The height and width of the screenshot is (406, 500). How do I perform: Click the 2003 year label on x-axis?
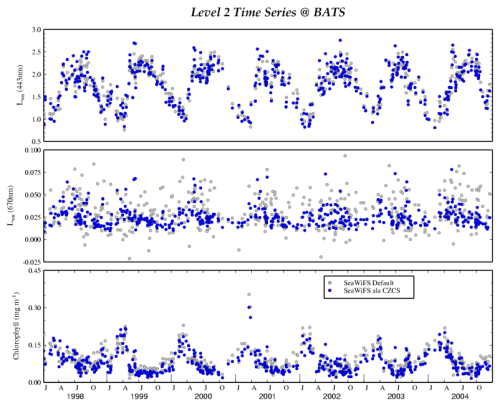pos(396,396)
